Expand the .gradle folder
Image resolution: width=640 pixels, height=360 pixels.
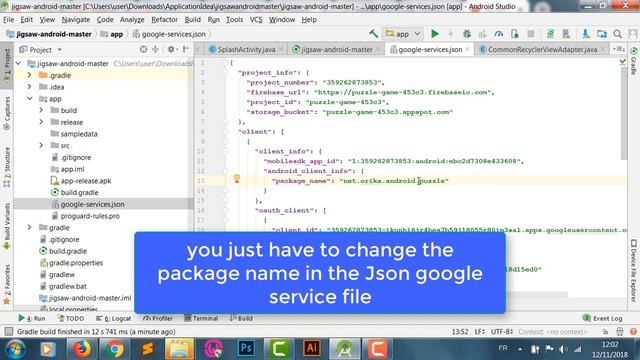(x=29, y=75)
